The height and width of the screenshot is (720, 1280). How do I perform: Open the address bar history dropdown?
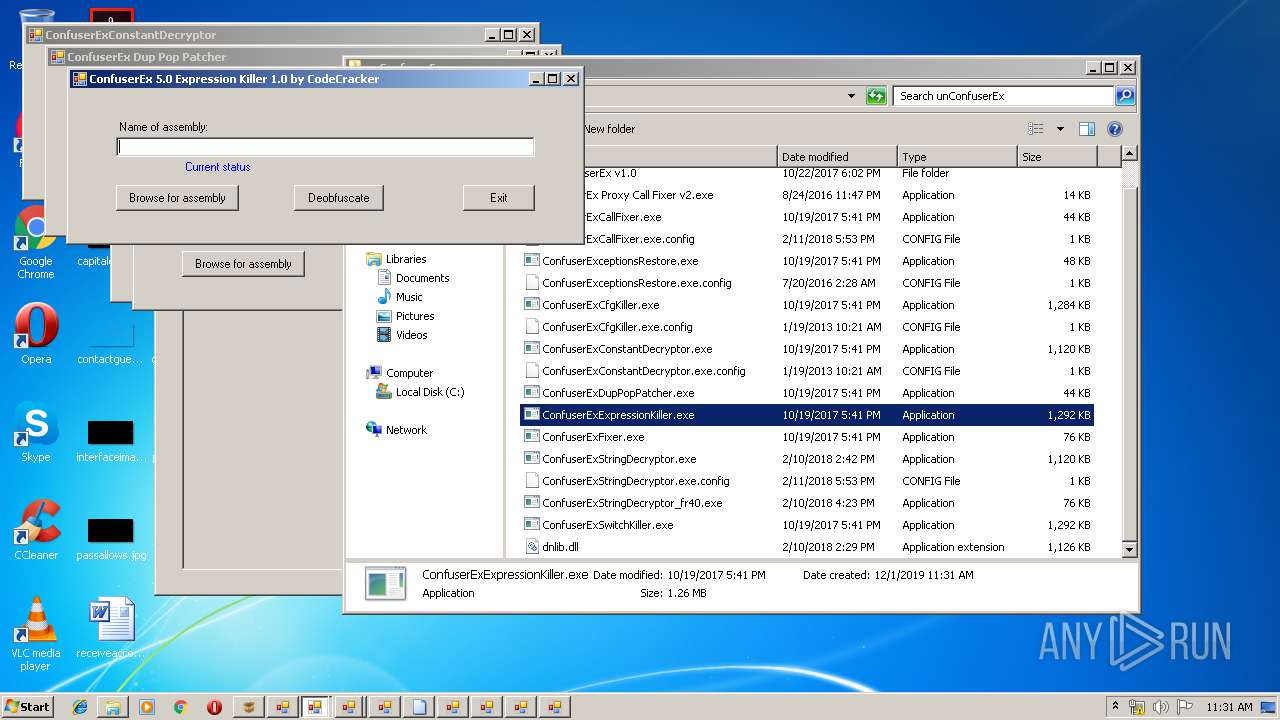[x=851, y=96]
